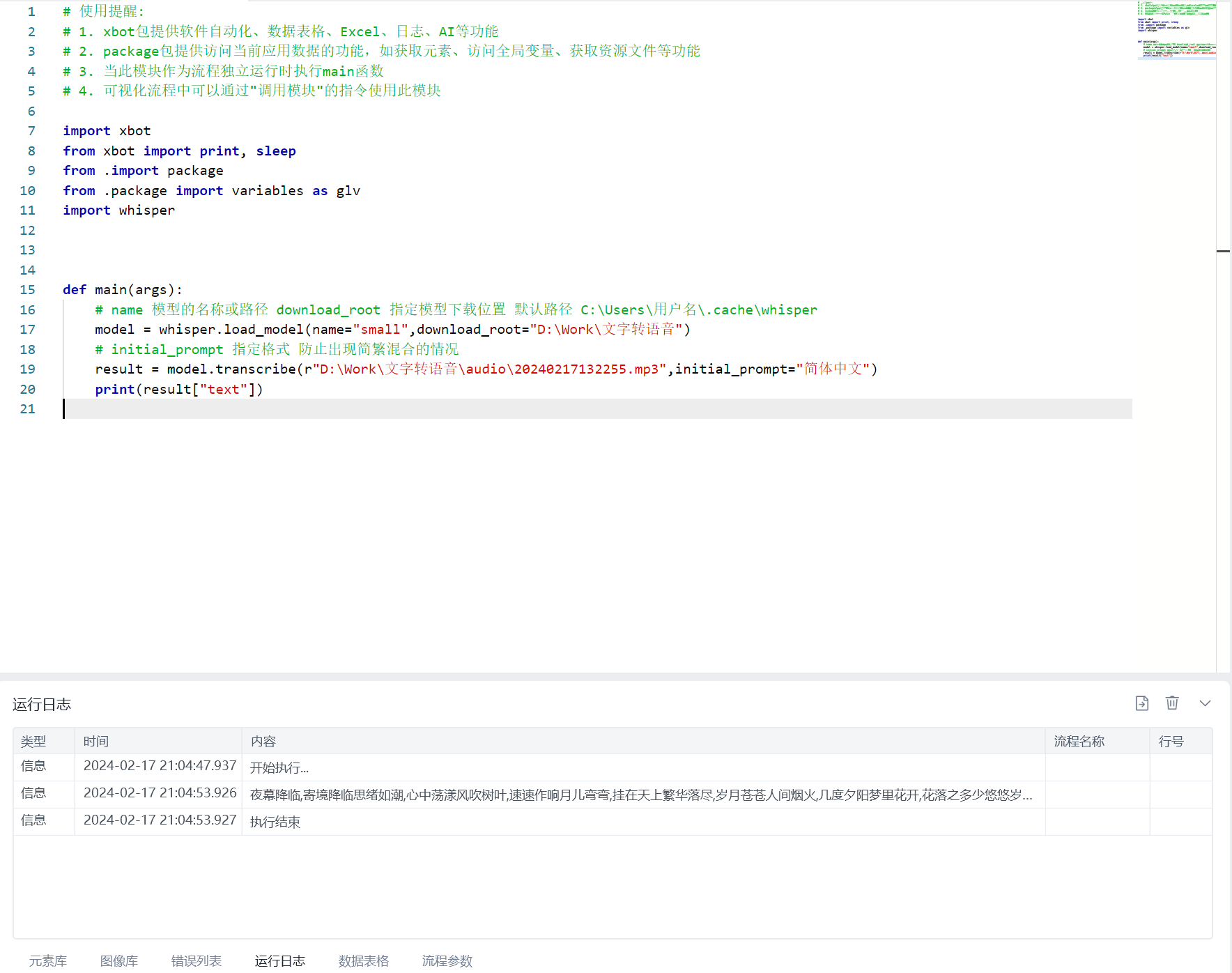Click the 内容 column header
Viewport: 1232px width, 973px height.
pos(263,742)
